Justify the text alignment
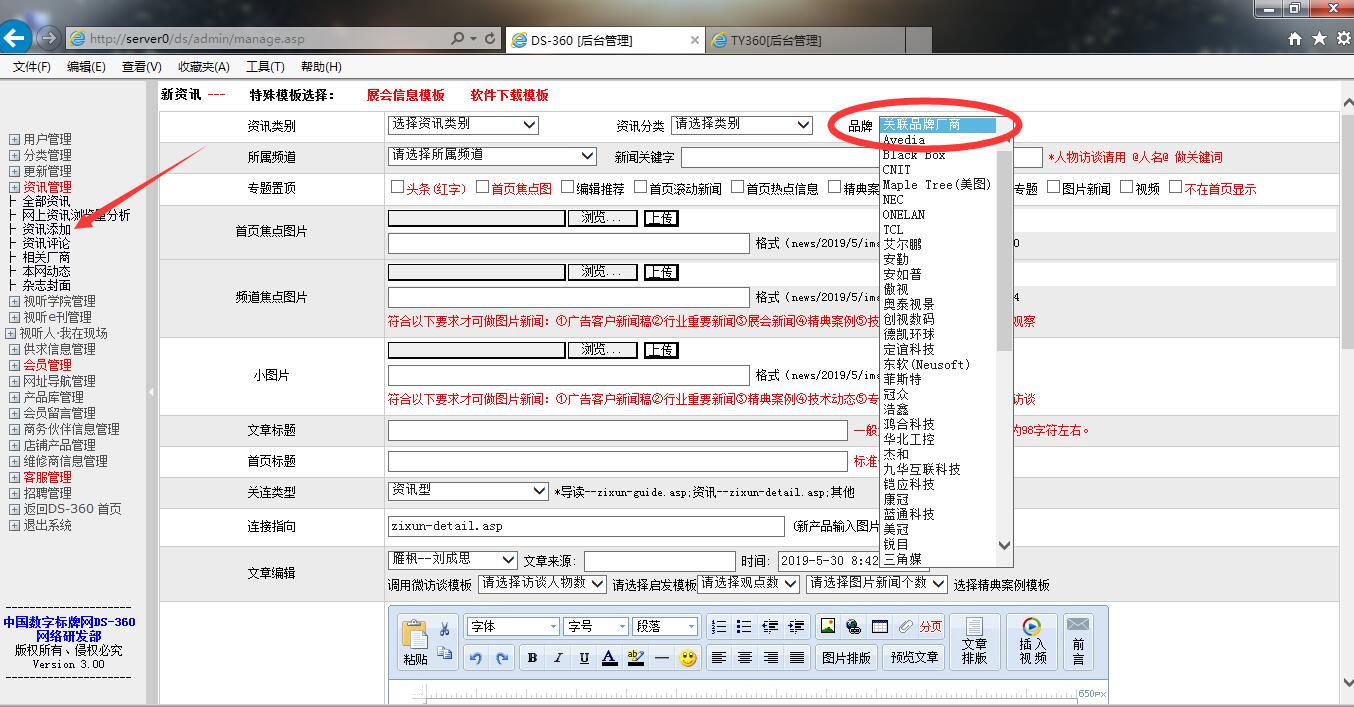Image resolution: width=1354 pixels, height=707 pixels. [x=796, y=658]
